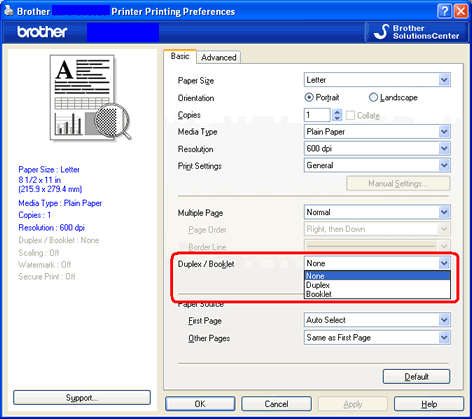Click the brother logo in the banner

coord(42,32)
